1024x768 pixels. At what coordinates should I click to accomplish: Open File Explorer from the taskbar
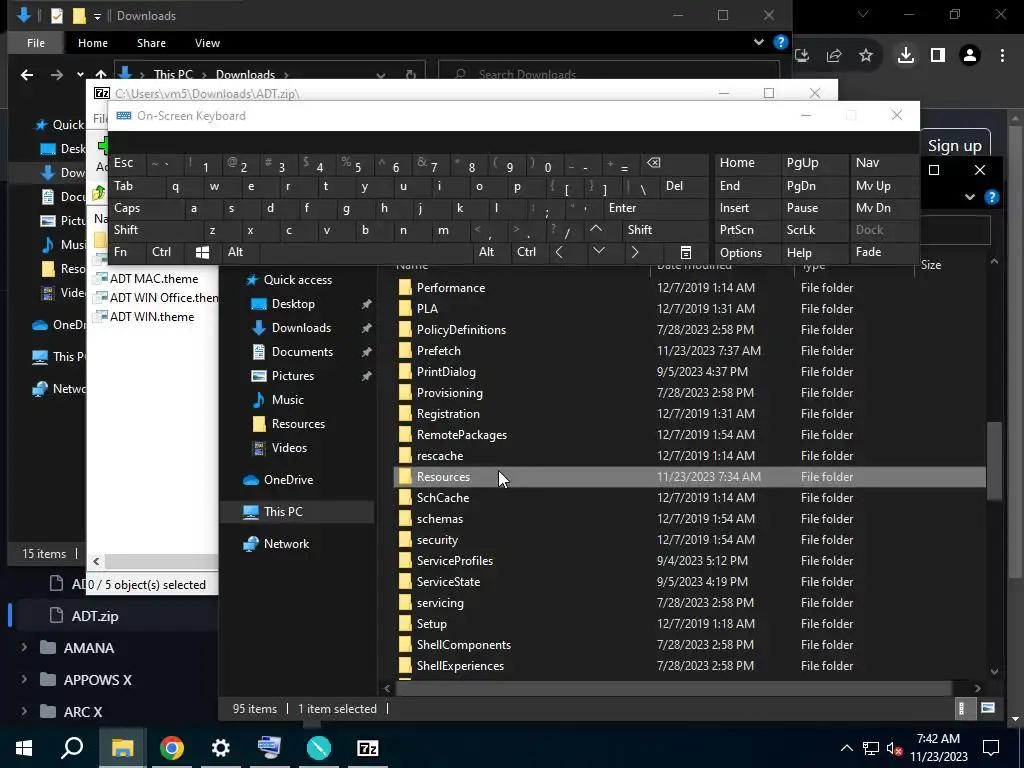[122, 748]
